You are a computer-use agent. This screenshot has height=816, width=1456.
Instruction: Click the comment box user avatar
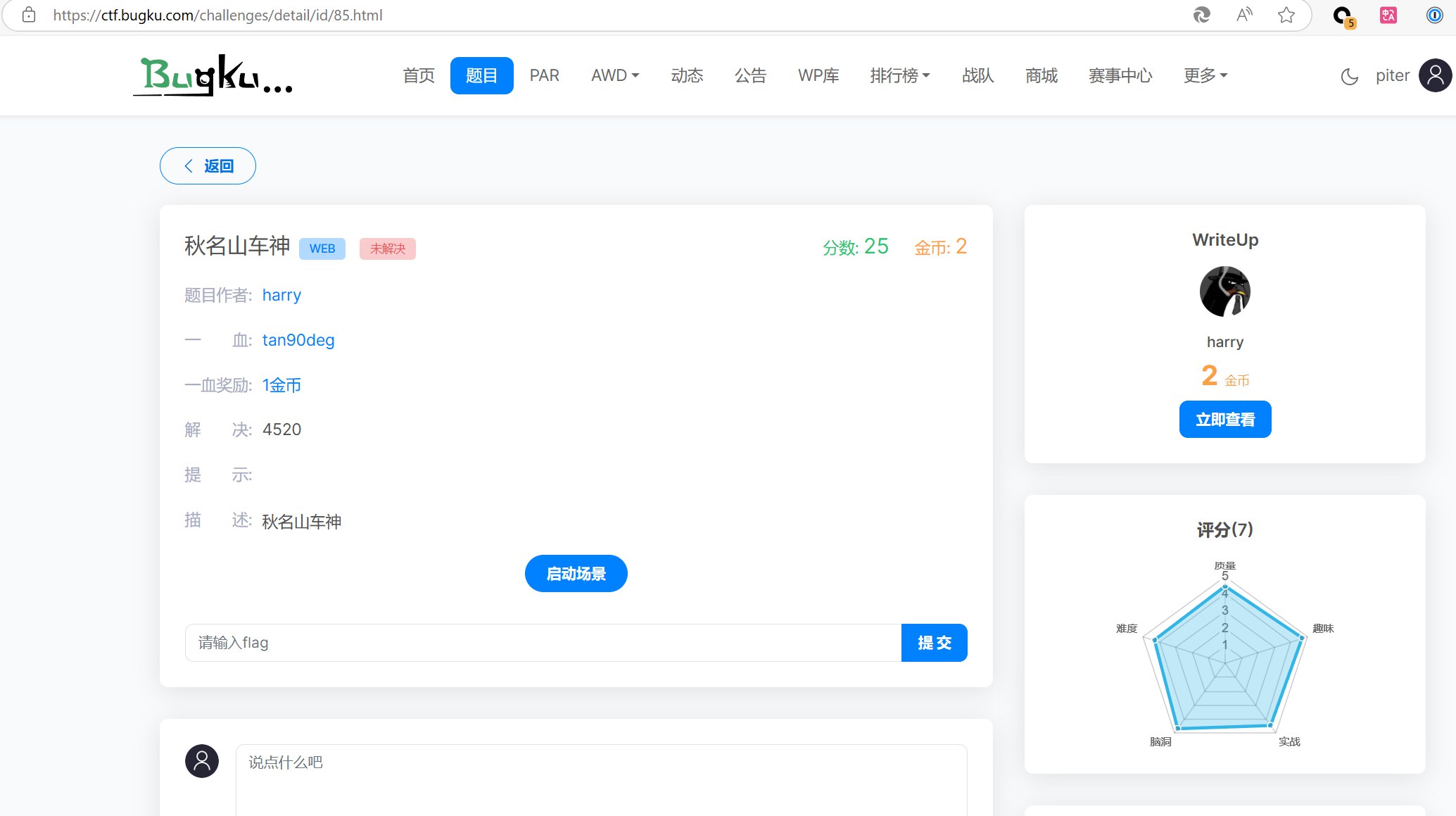(x=202, y=761)
